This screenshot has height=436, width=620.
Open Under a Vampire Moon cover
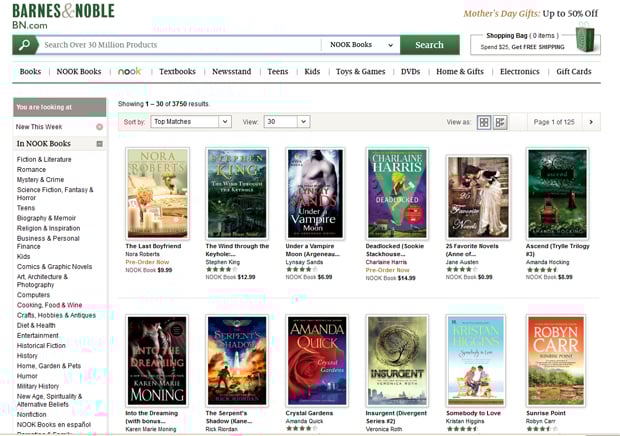pos(315,193)
